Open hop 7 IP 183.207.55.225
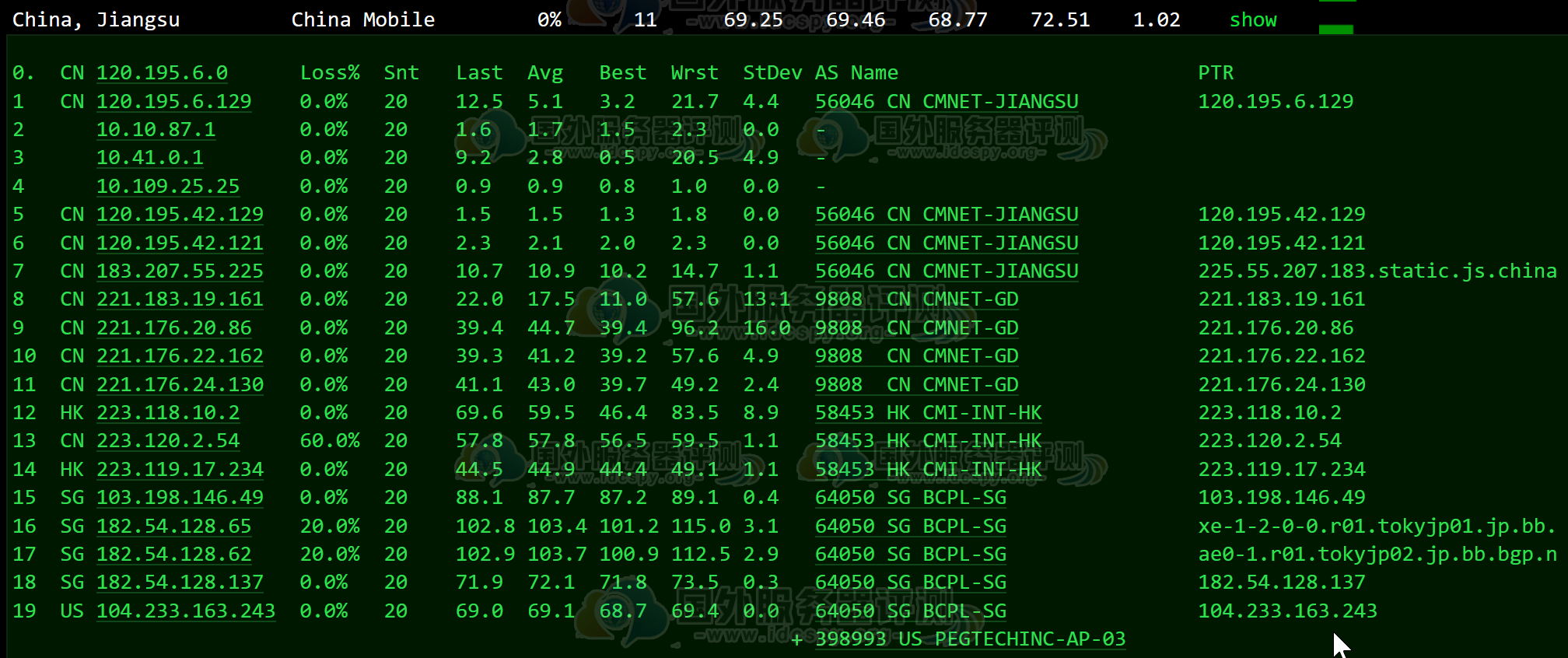Image resolution: width=1568 pixels, height=658 pixels. (x=180, y=271)
